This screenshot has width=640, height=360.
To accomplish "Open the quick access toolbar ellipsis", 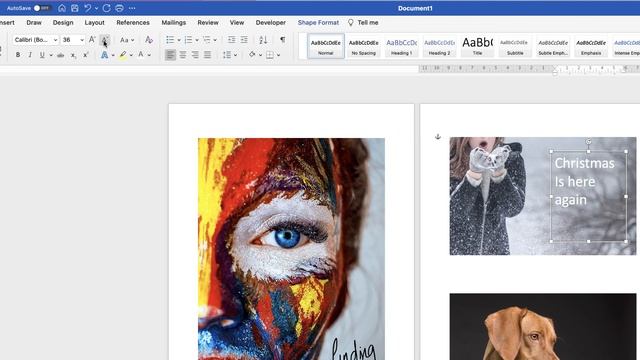I will 132,8.
